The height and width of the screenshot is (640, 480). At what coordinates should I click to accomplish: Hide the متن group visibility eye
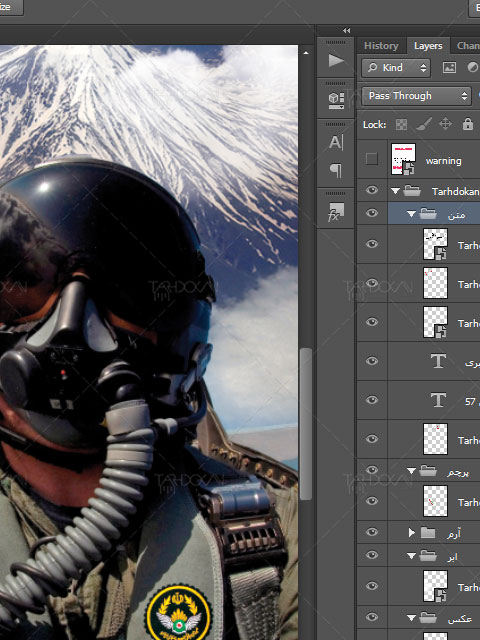click(x=371, y=213)
